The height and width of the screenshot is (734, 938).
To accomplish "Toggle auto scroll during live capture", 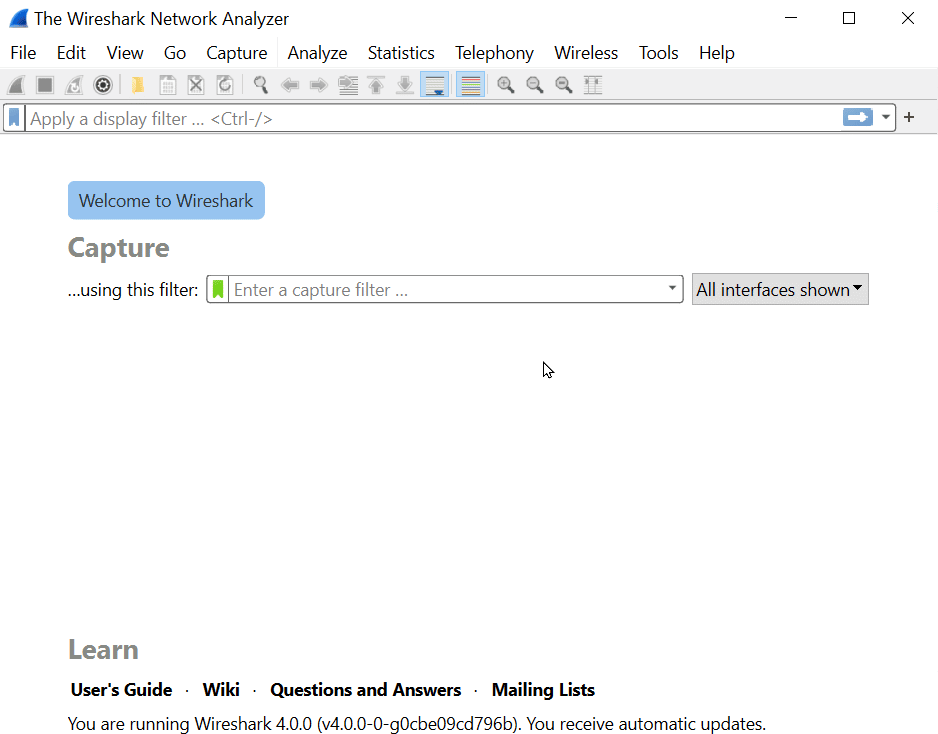I will (x=435, y=85).
